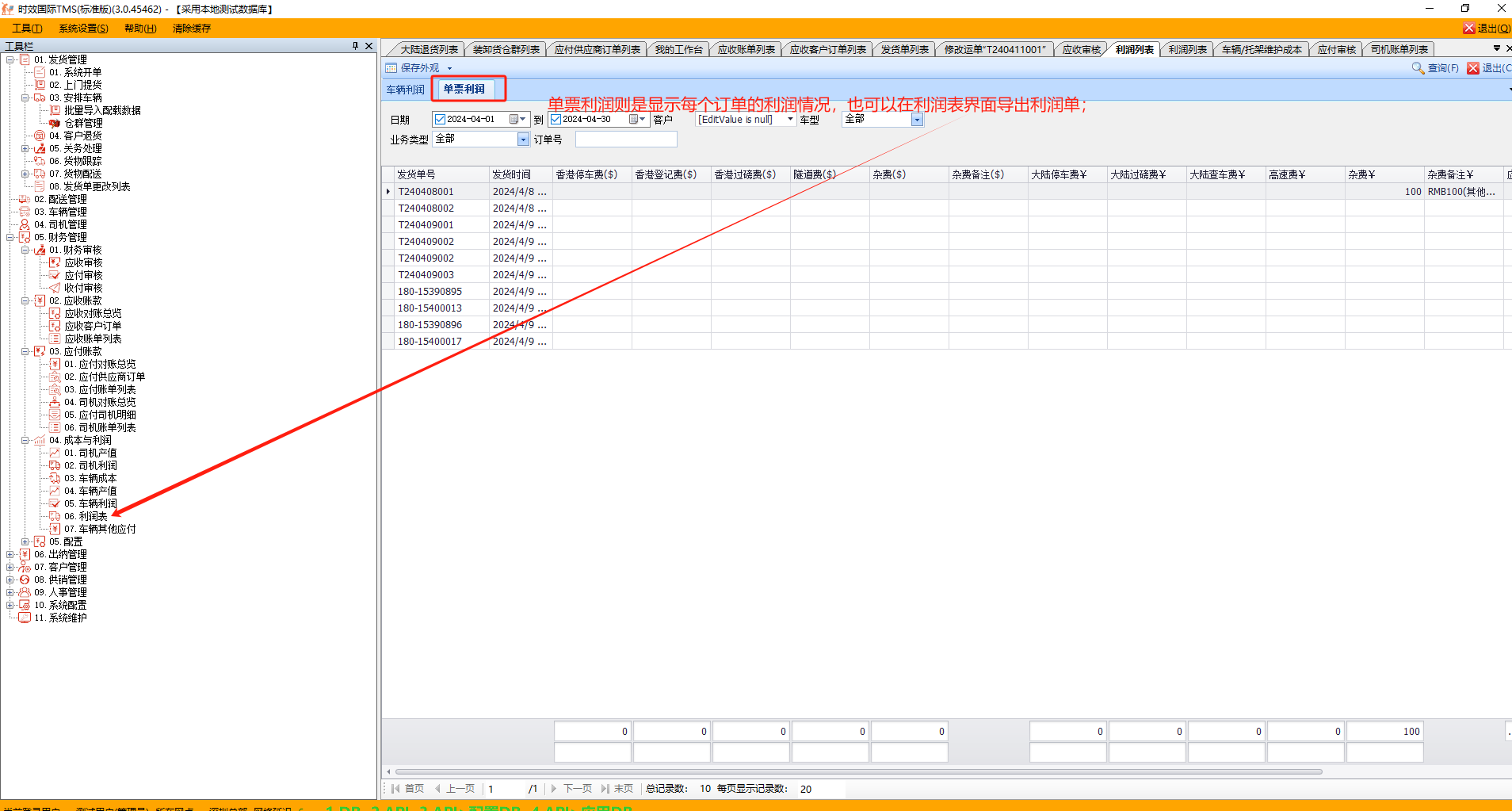Image resolution: width=1512 pixels, height=811 pixels.
Task: Expand the 06. 出纳管理 tree node
Action: click(10, 554)
